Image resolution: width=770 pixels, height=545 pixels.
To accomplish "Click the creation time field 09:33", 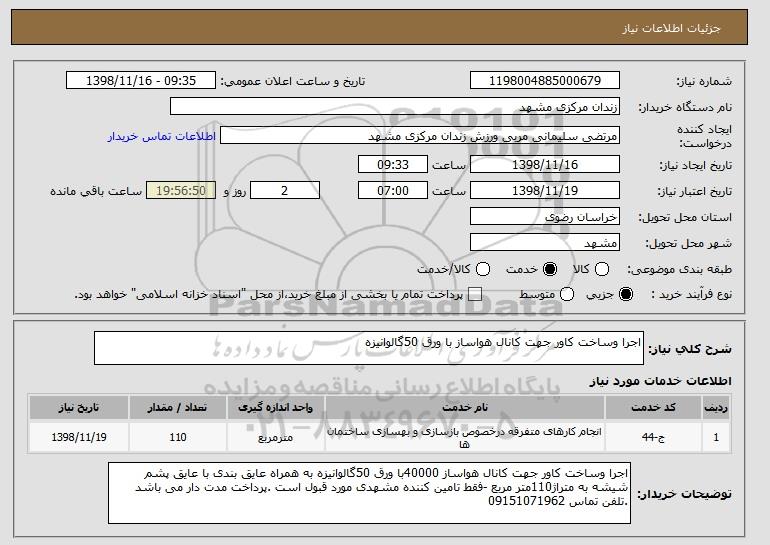I will [393, 164].
